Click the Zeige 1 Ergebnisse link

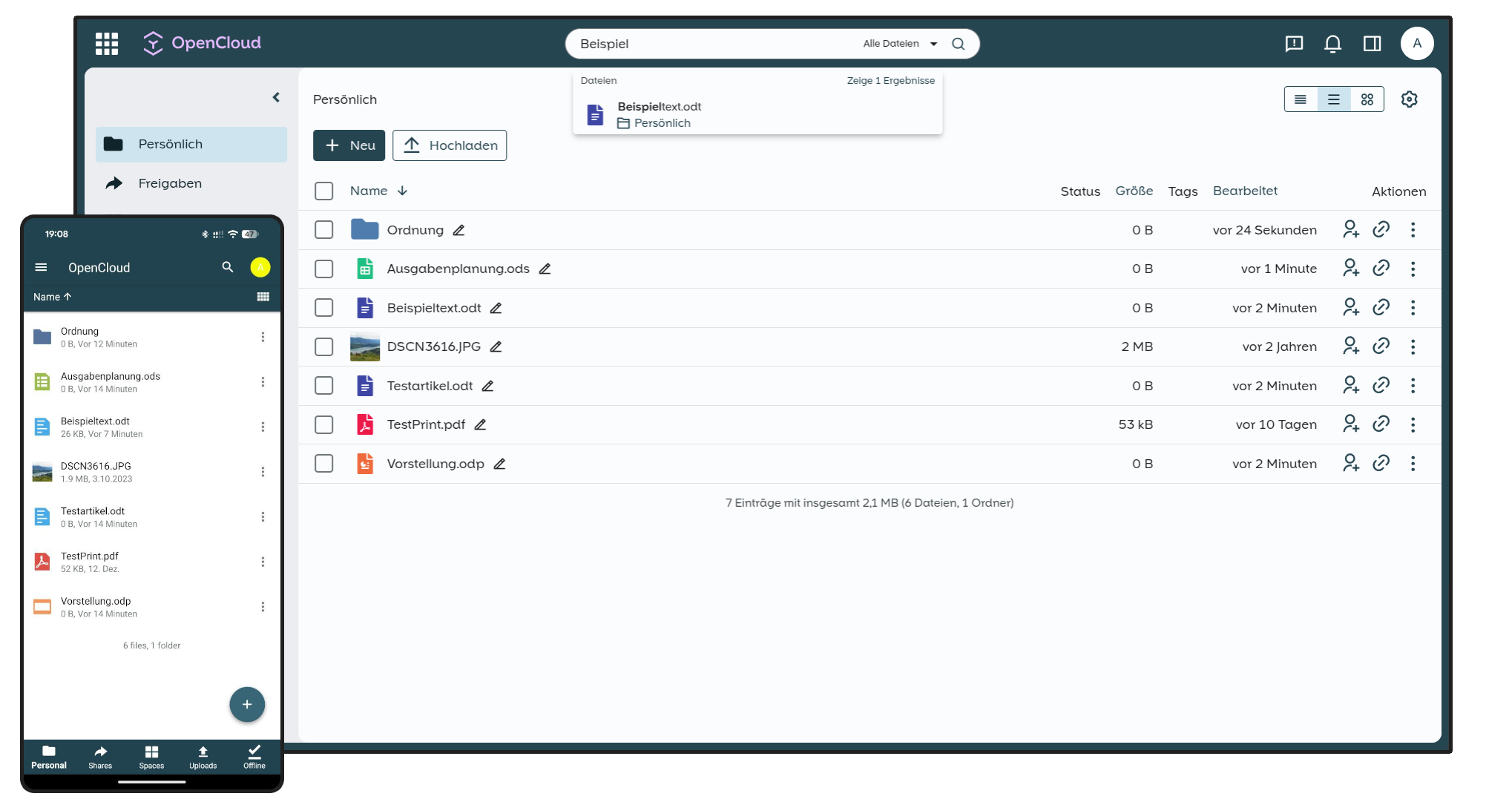tap(890, 81)
